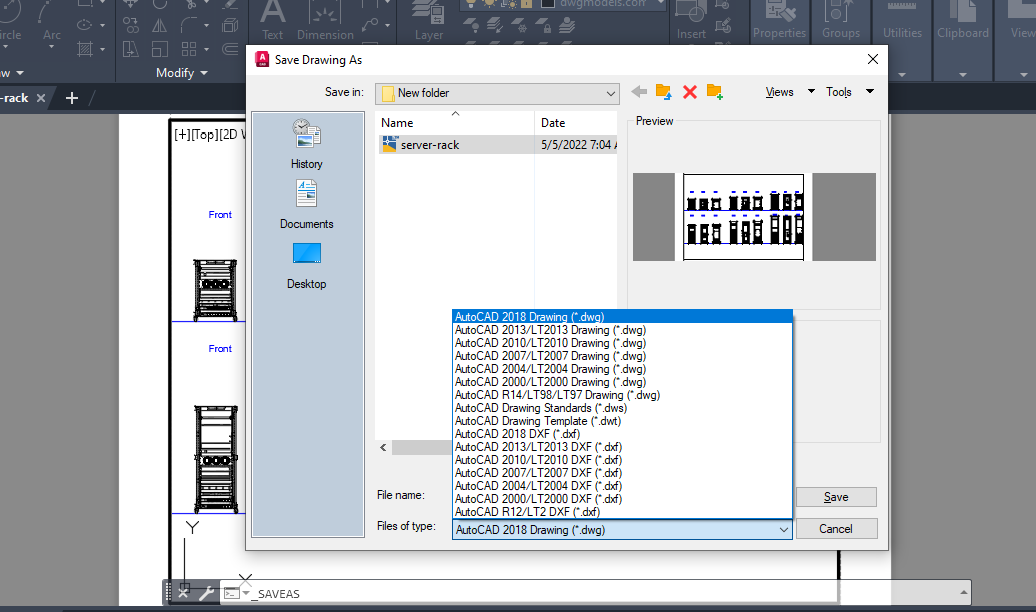Open the Fillet tool dropdown arrow

206,25
